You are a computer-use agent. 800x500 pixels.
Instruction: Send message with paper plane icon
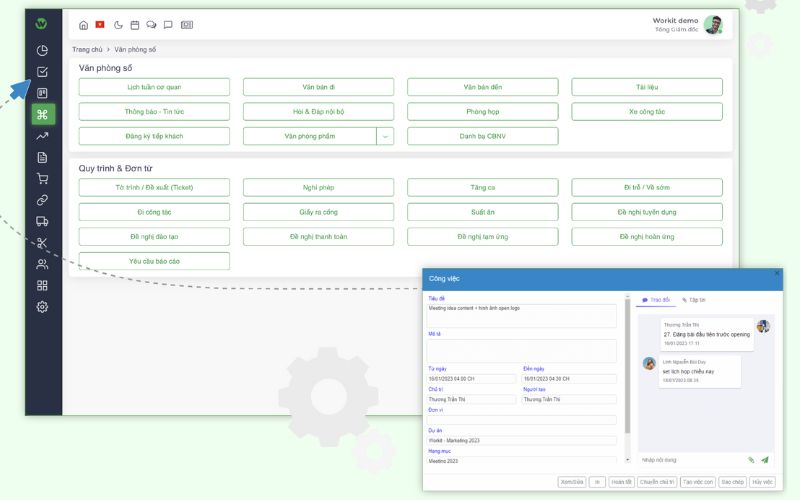[x=765, y=460]
